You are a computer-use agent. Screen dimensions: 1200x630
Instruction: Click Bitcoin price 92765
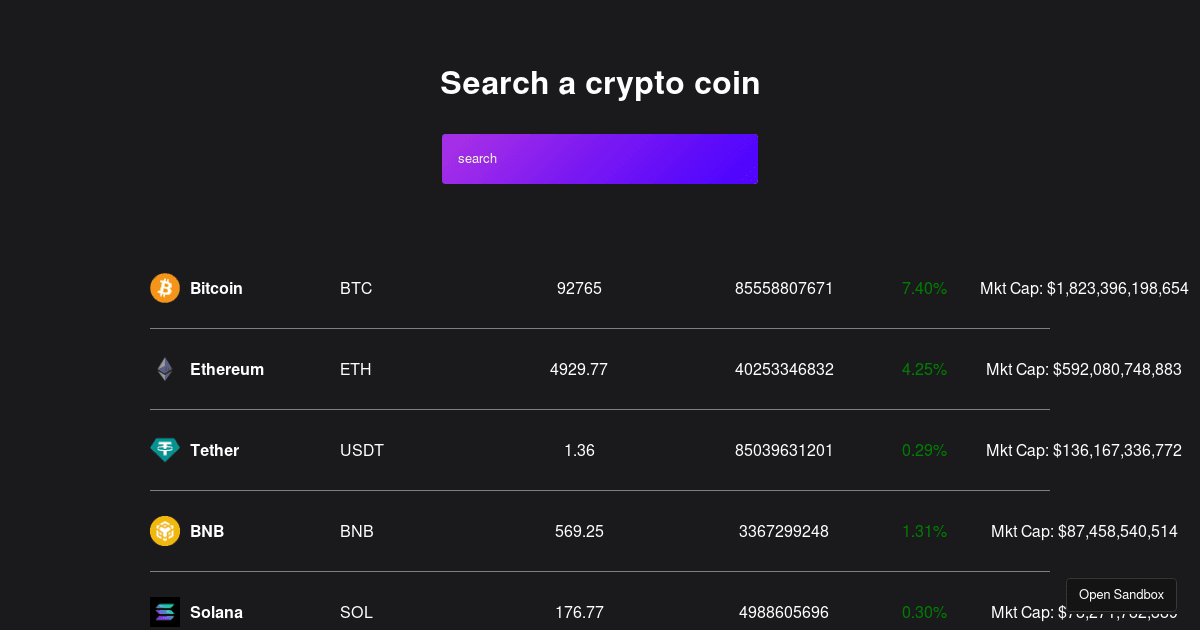[579, 288]
